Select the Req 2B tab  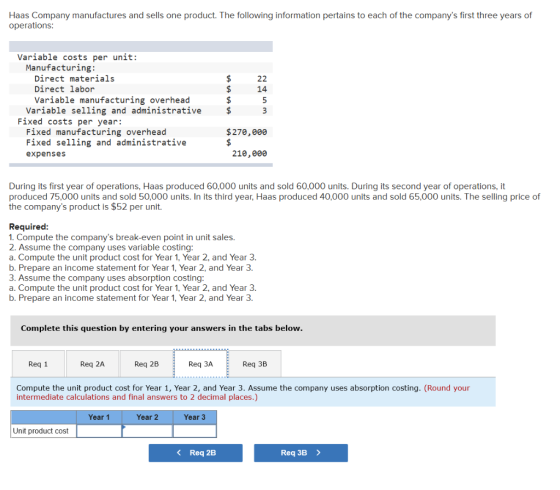[x=146, y=364]
